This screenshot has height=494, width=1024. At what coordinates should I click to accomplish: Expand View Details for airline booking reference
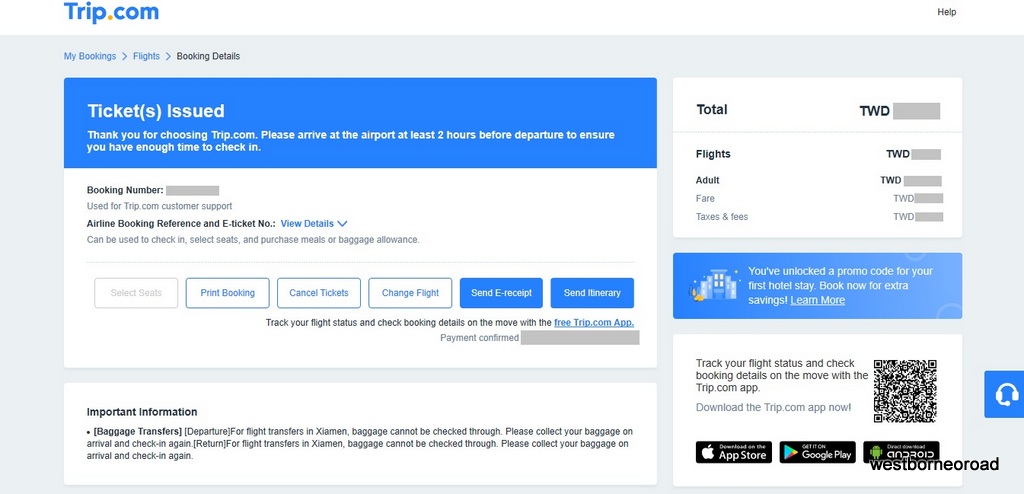[x=307, y=223]
